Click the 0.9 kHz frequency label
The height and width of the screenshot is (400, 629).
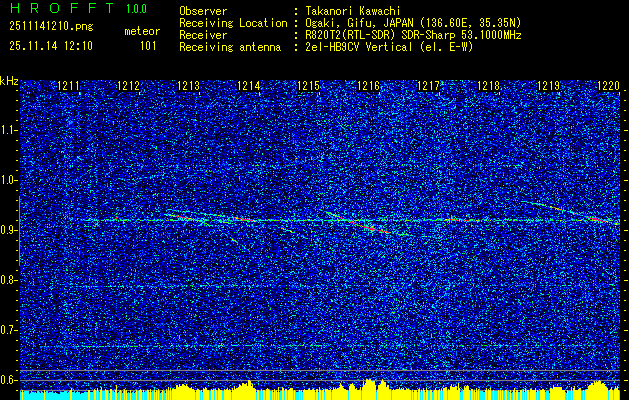[9, 230]
